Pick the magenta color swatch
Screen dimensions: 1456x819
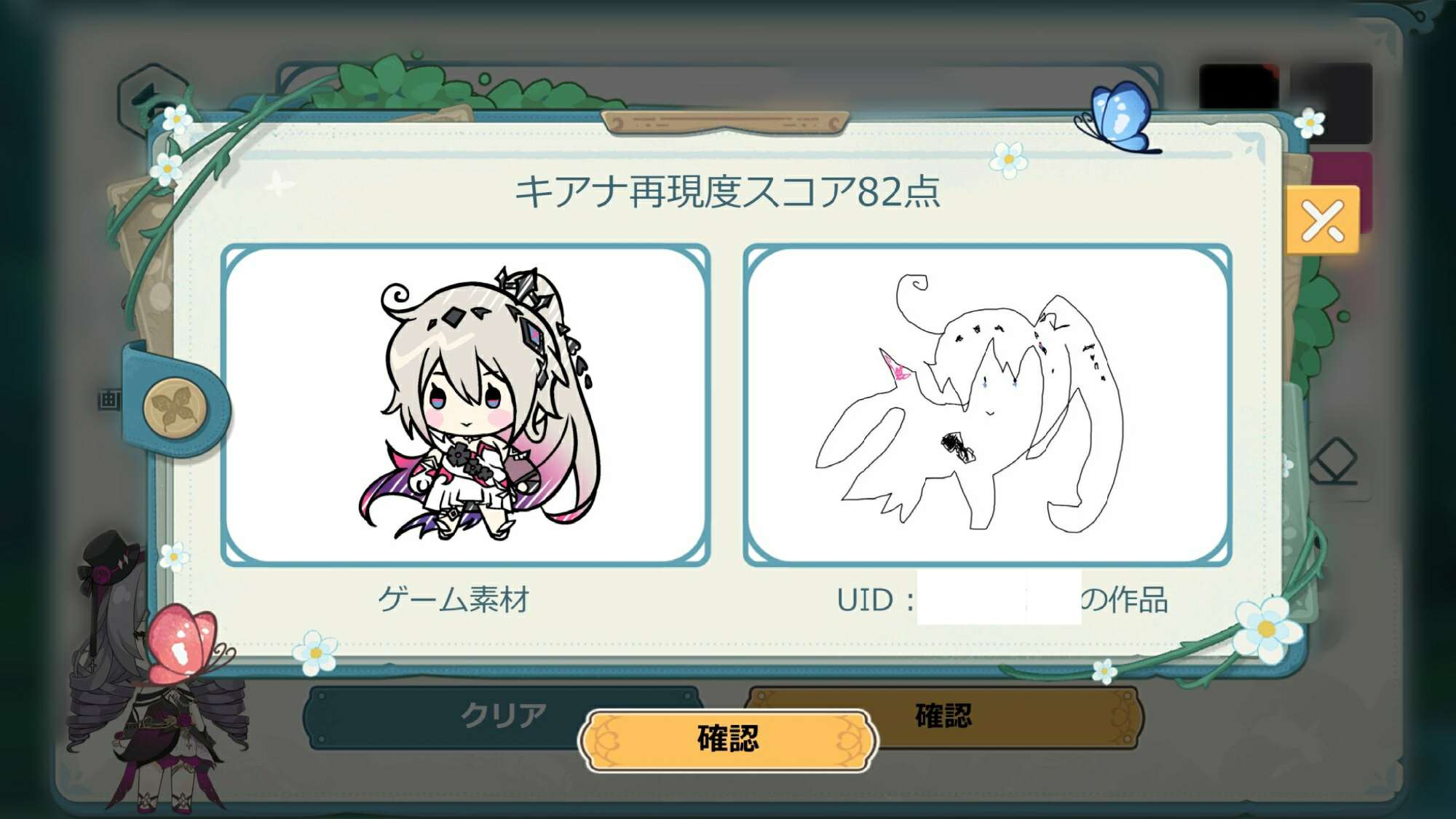click(x=1344, y=191)
